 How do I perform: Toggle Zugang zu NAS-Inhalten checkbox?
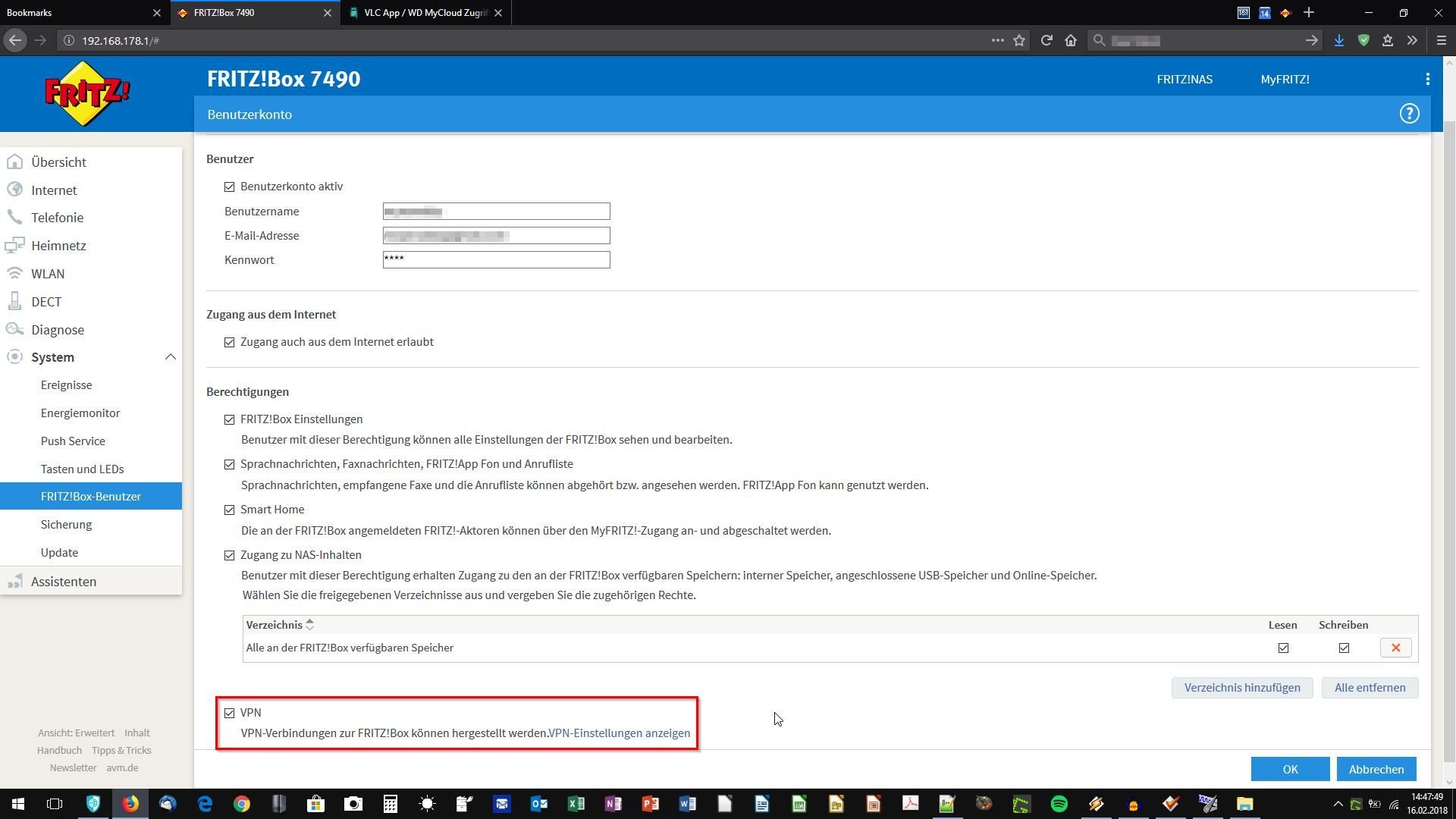click(229, 555)
